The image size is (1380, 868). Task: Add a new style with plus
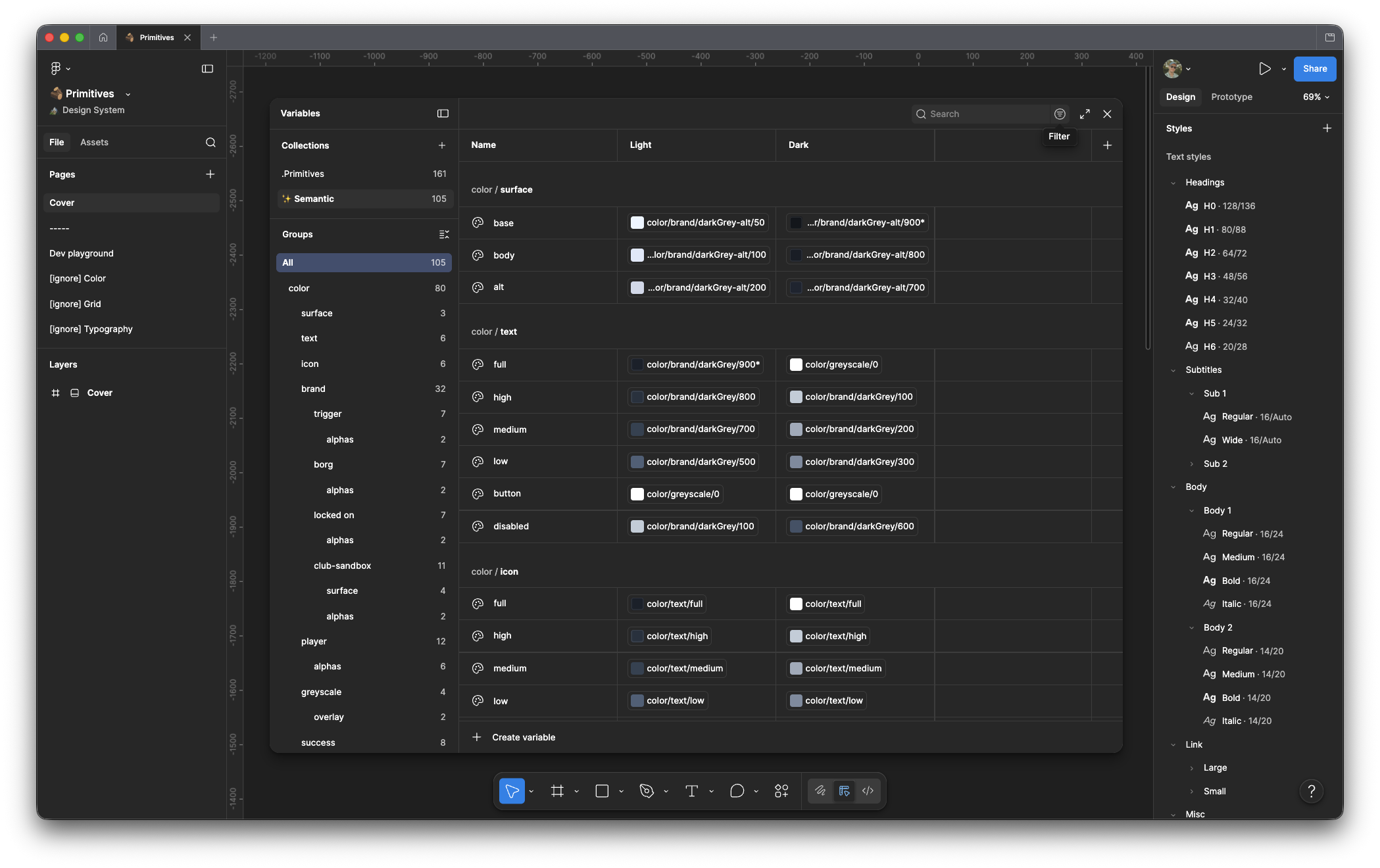1327,128
